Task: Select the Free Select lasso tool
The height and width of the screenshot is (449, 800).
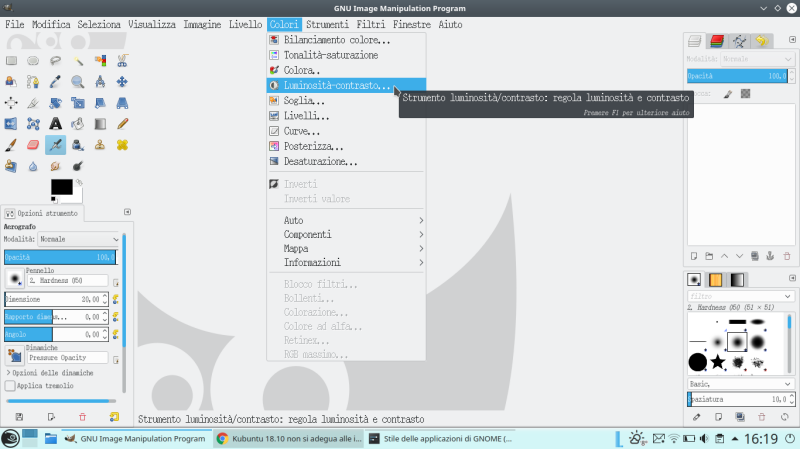Action: [x=56, y=61]
